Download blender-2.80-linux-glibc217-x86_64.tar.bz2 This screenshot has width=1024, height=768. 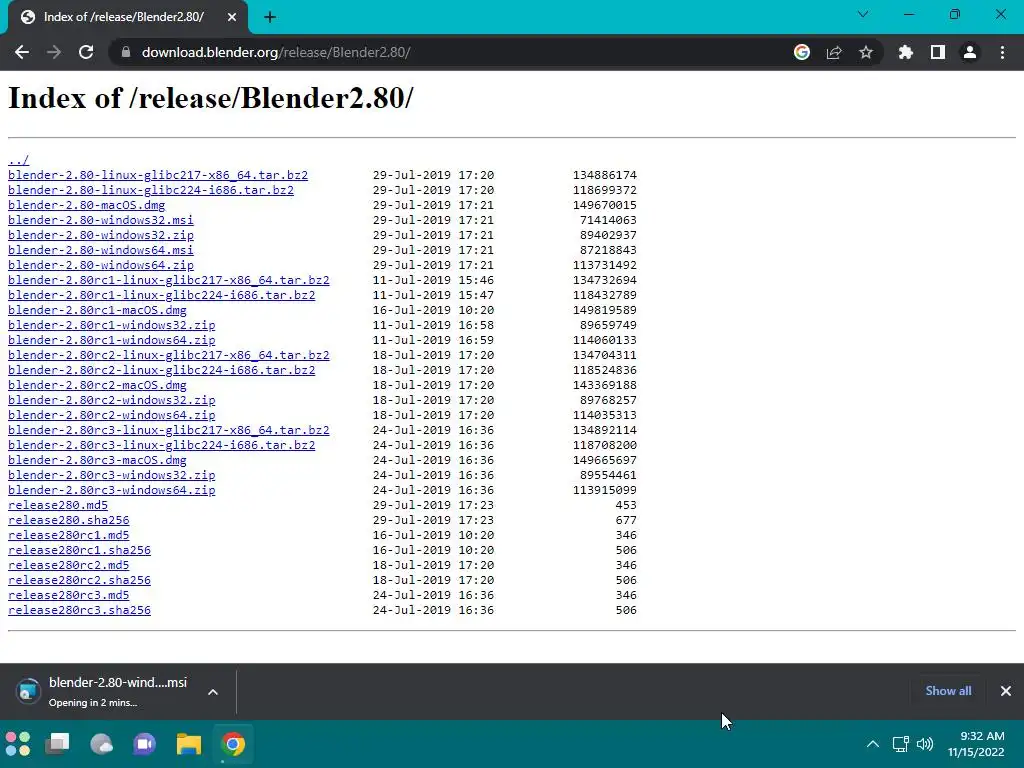tap(158, 175)
